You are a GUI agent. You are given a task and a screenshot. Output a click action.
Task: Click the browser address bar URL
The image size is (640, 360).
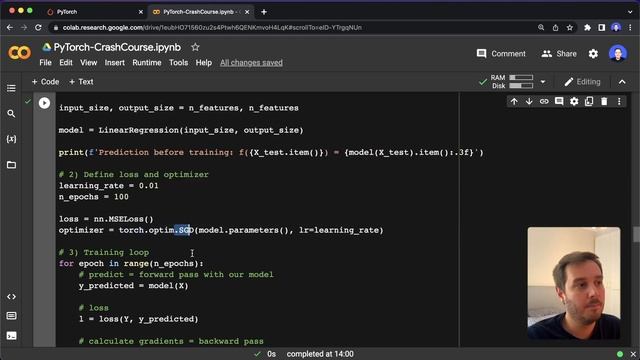click(212, 28)
